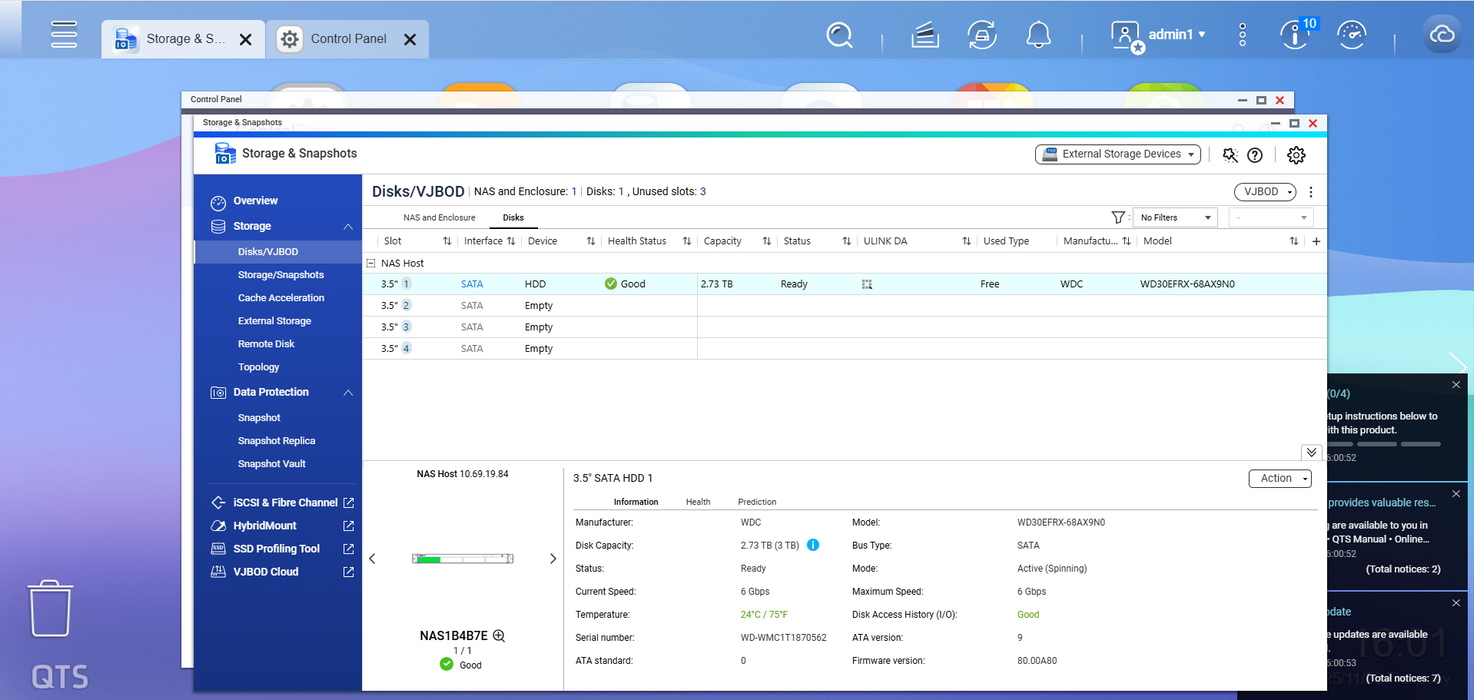The height and width of the screenshot is (700, 1474).
Task: Open the VJBOD button menu
Action: pyautogui.click(x=1265, y=192)
